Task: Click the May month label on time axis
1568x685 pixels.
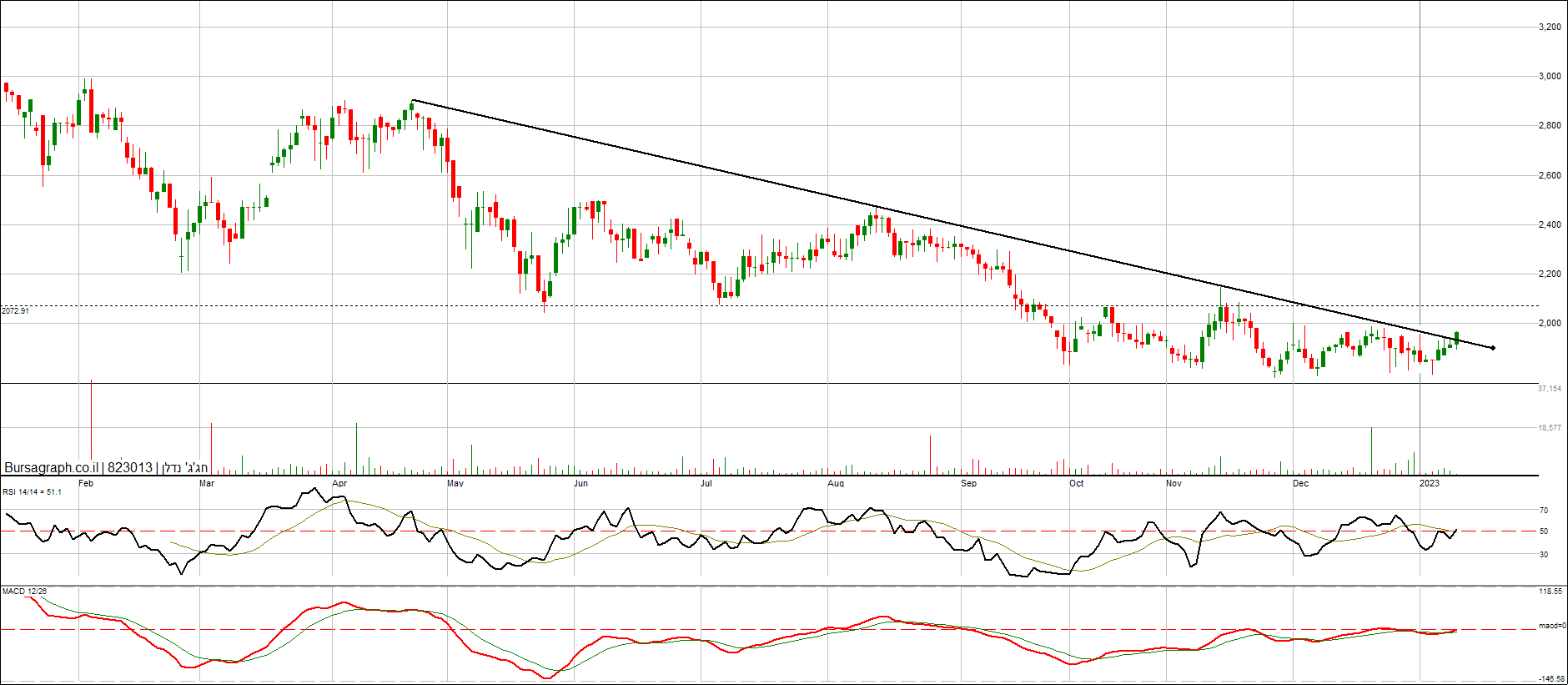Action: tap(455, 483)
